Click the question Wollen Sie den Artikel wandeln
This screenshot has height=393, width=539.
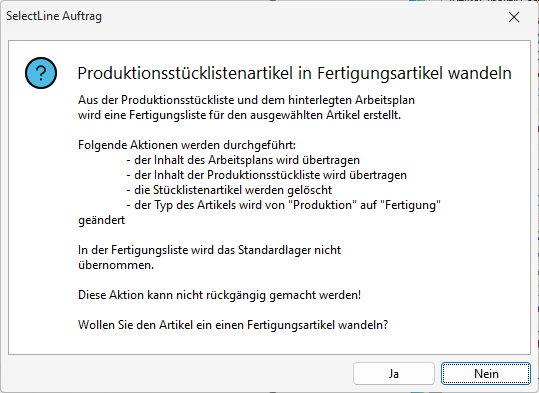click(x=233, y=325)
